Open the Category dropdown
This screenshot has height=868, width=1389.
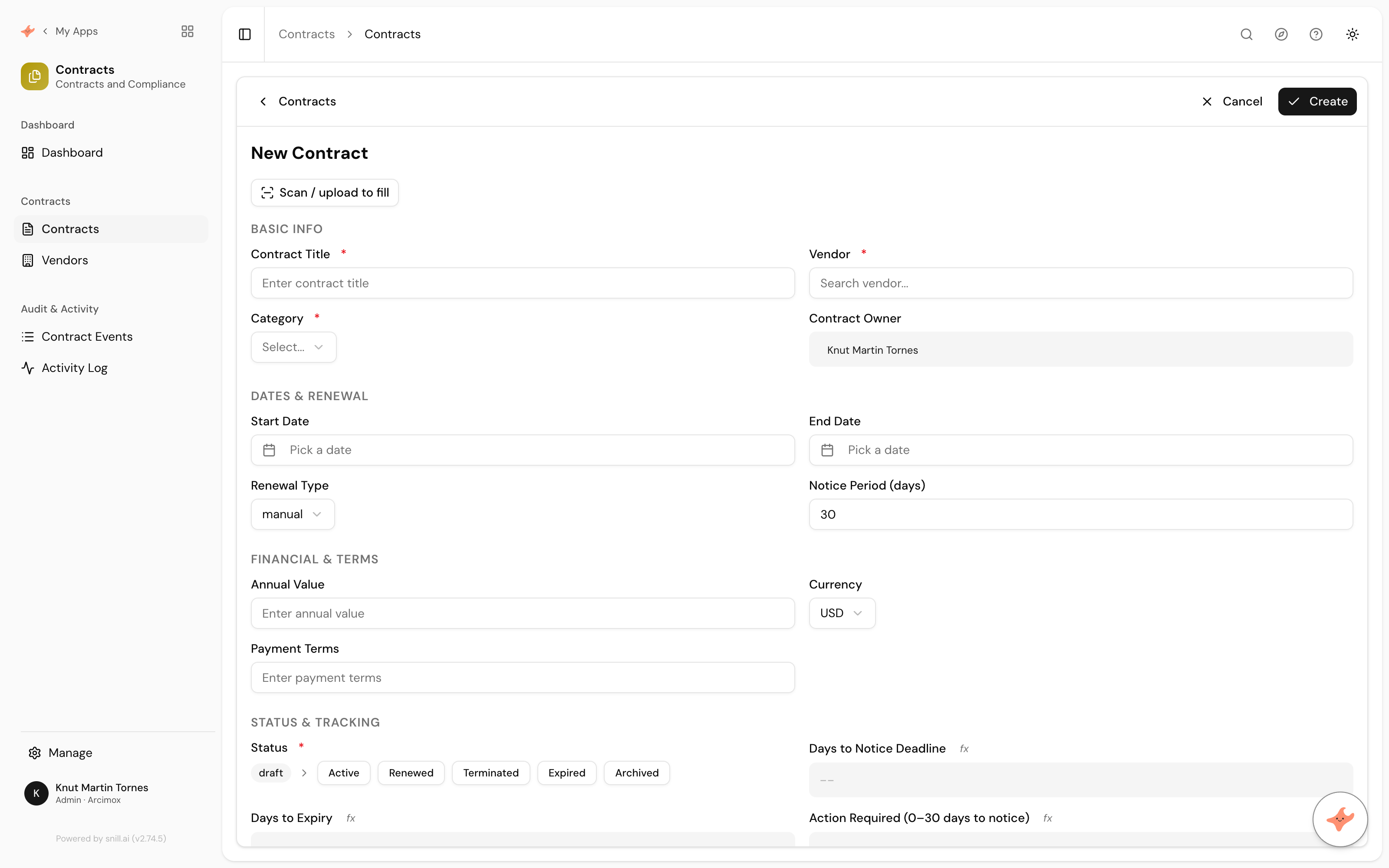point(293,347)
